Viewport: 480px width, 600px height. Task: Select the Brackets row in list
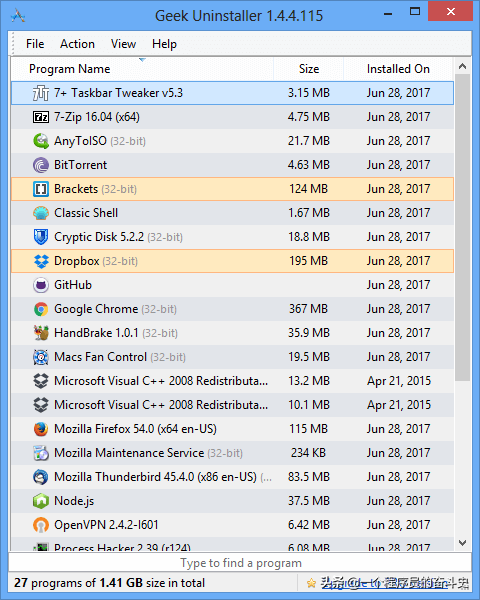tap(232, 189)
